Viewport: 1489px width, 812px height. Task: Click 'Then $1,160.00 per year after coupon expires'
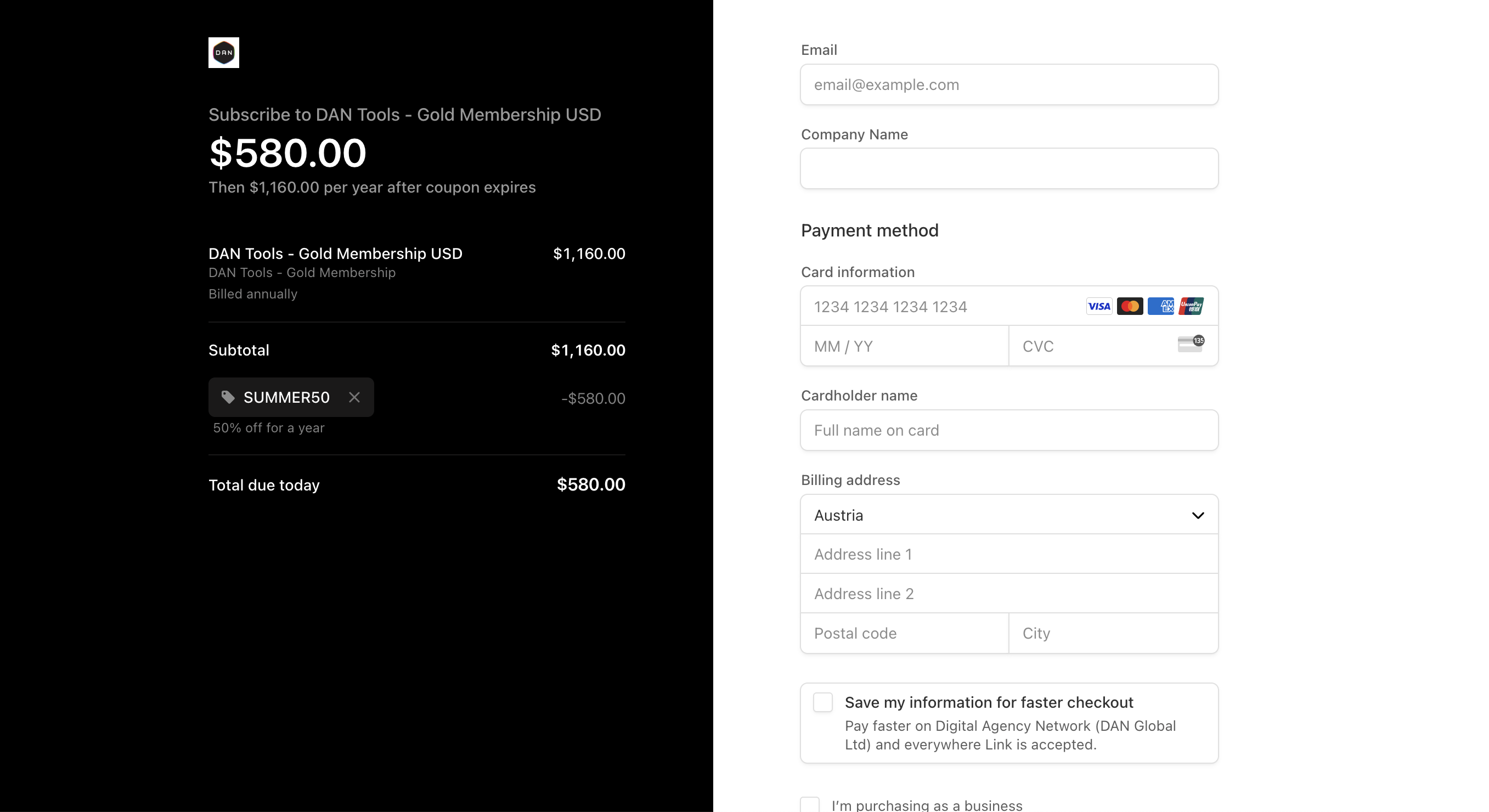click(371, 188)
